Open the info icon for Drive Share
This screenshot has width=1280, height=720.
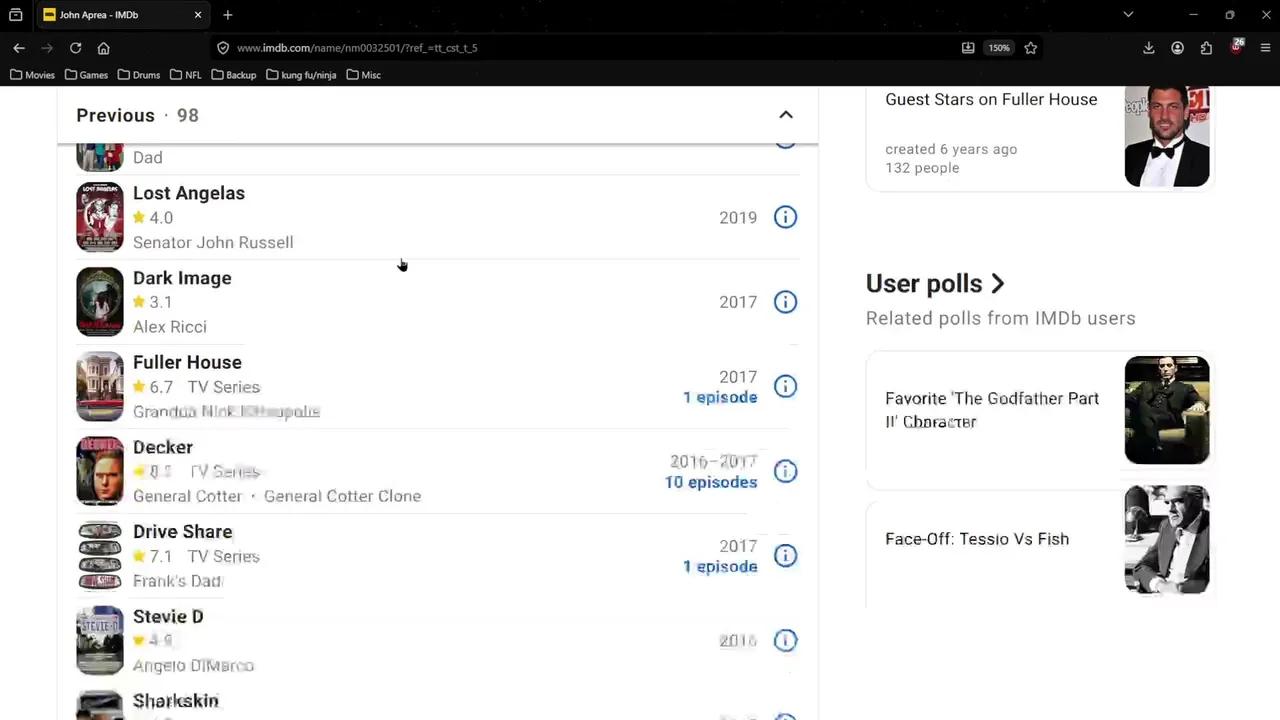coord(785,556)
